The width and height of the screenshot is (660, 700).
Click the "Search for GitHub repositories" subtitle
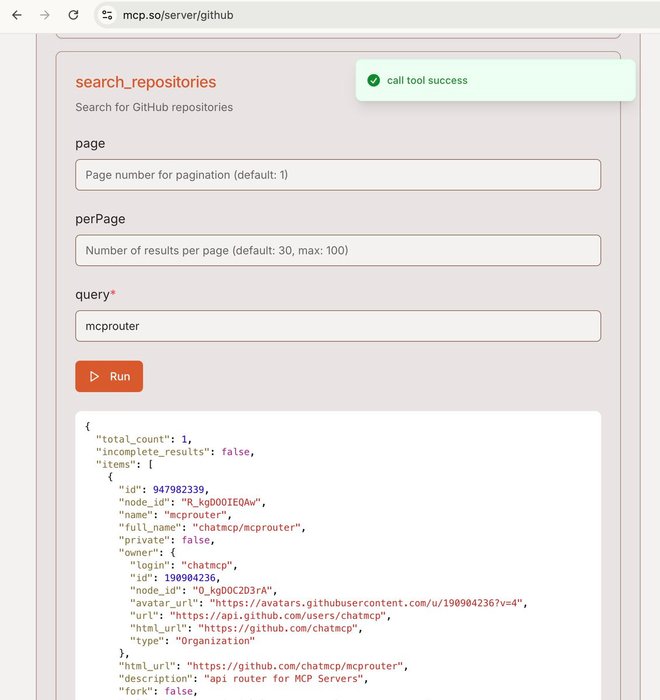[x=154, y=107]
